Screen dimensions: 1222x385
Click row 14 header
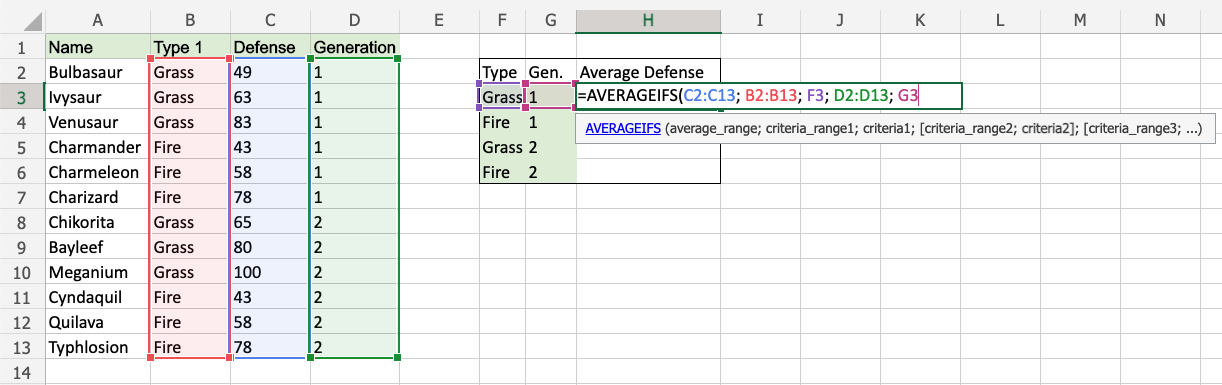22,372
